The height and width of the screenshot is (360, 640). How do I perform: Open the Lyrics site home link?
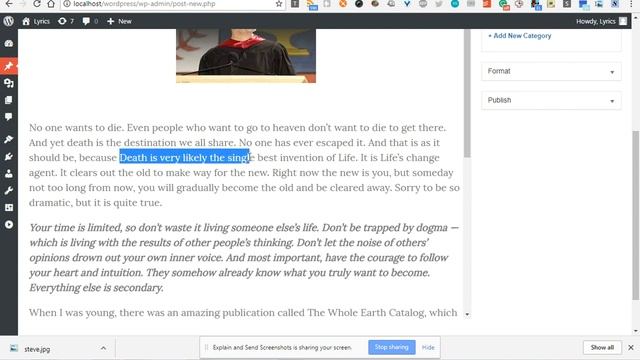point(36,21)
